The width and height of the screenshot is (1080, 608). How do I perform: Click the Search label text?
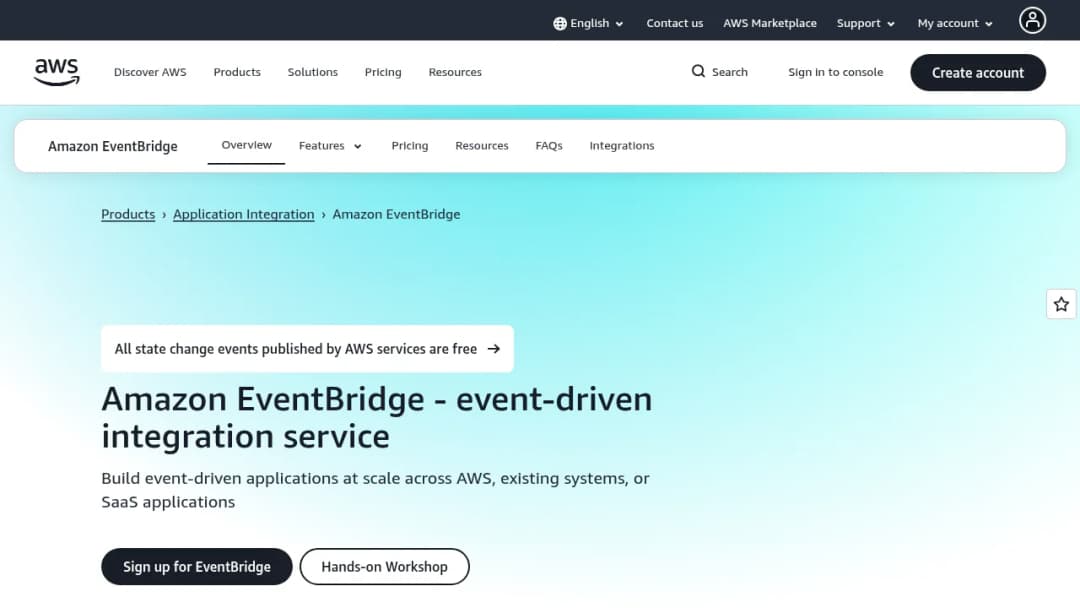coord(729,72)
